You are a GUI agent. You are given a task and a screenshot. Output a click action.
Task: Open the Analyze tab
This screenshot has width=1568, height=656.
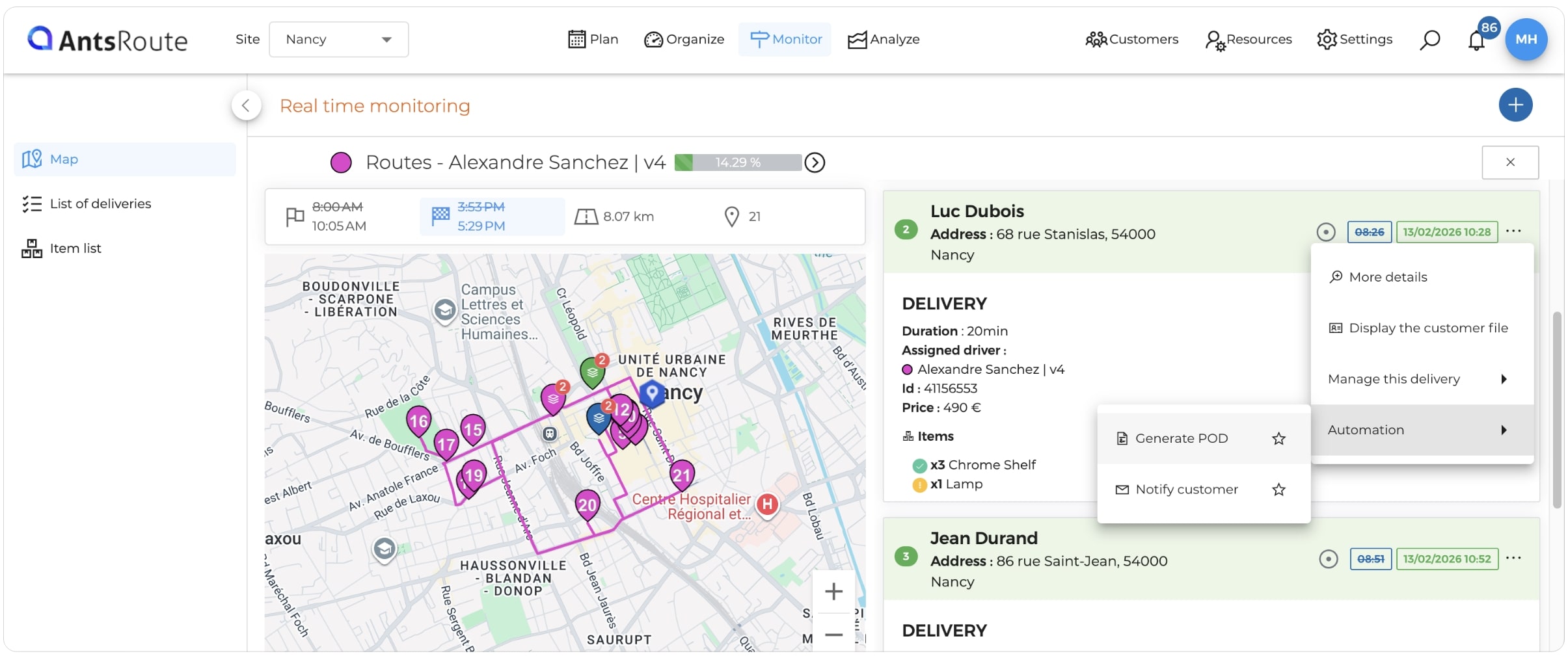pos(884,39)
